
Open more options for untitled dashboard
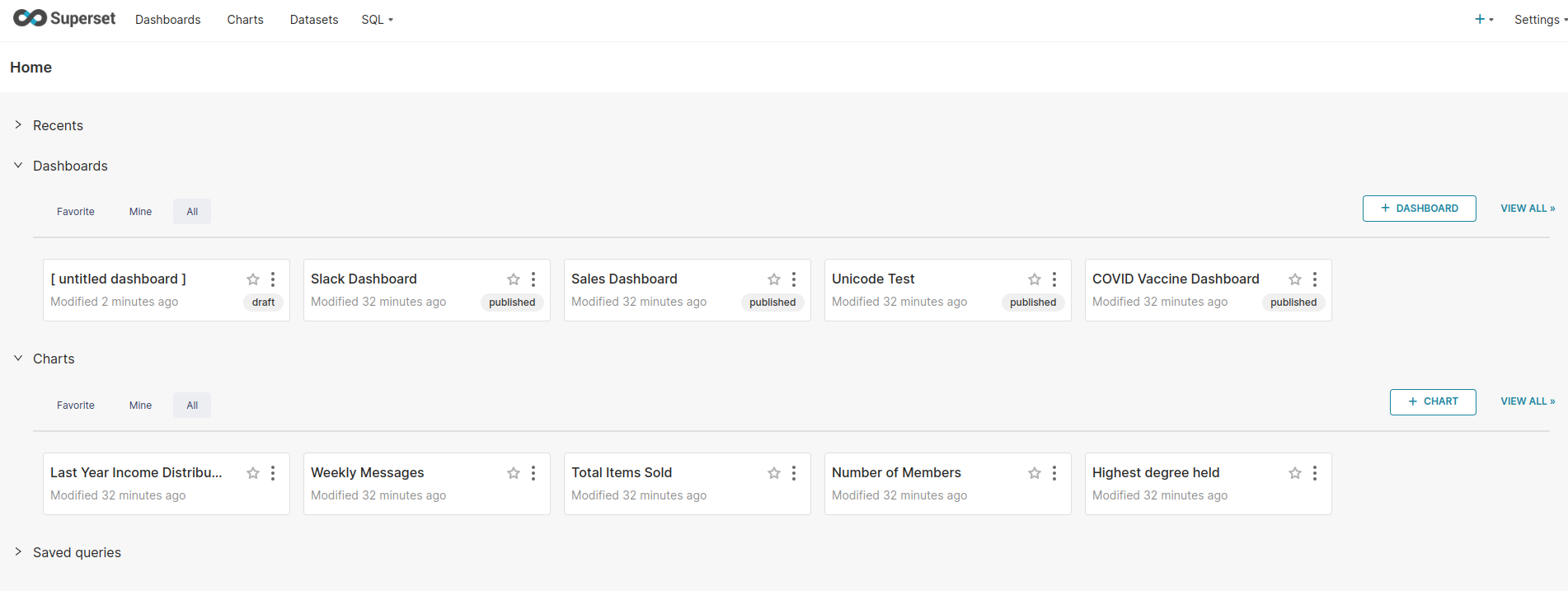(273, 279)
